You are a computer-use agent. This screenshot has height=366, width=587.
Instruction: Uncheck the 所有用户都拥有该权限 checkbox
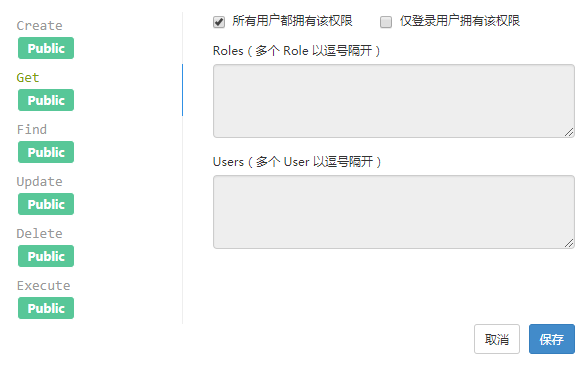219,22
